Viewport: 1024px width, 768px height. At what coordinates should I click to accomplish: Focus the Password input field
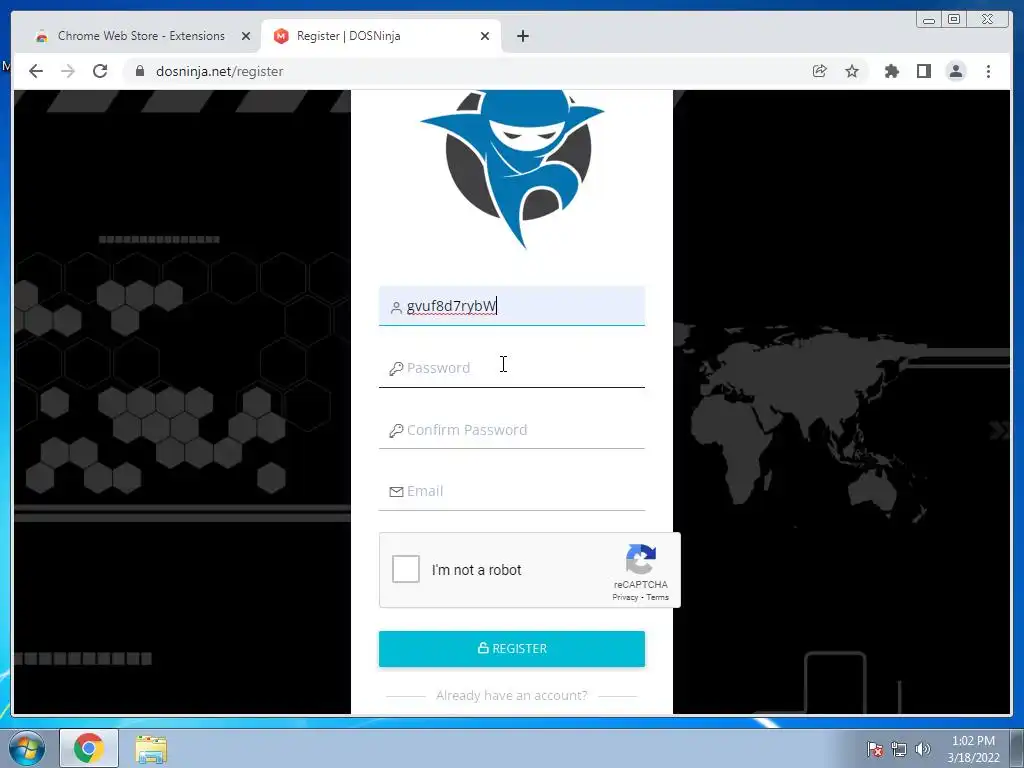[512, 368]
